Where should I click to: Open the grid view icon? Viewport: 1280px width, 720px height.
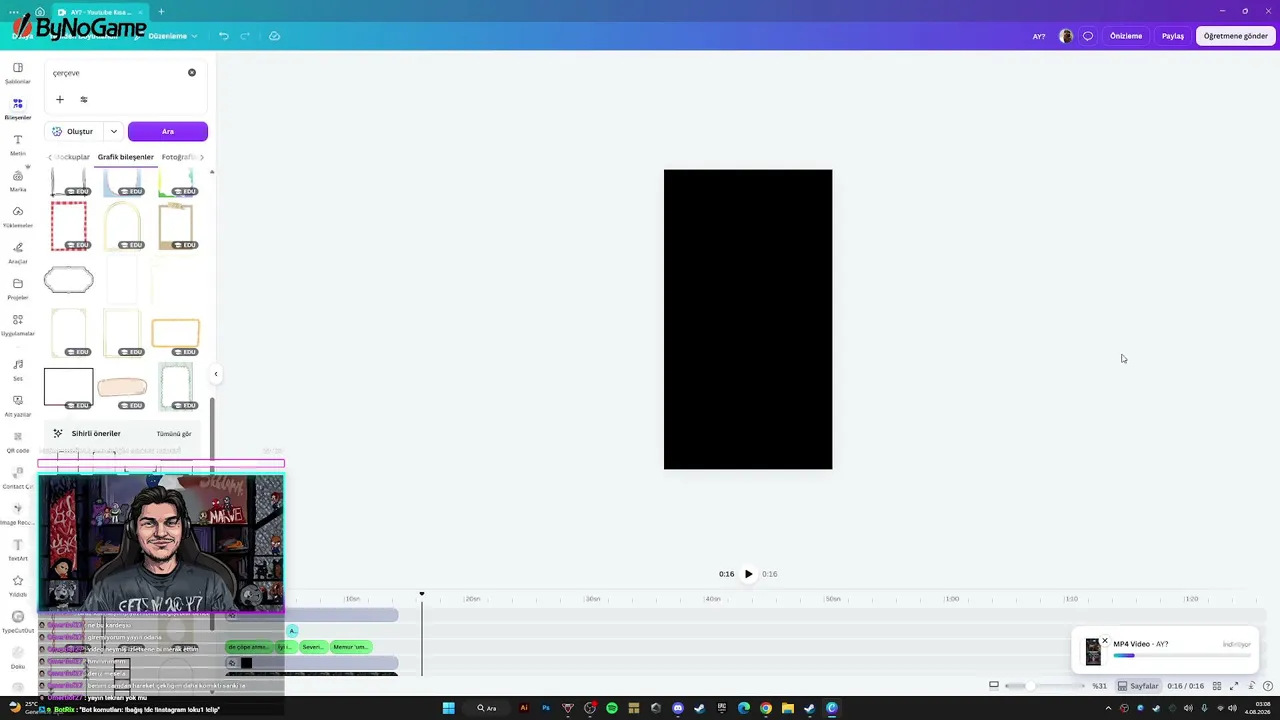pos(1217,686)
